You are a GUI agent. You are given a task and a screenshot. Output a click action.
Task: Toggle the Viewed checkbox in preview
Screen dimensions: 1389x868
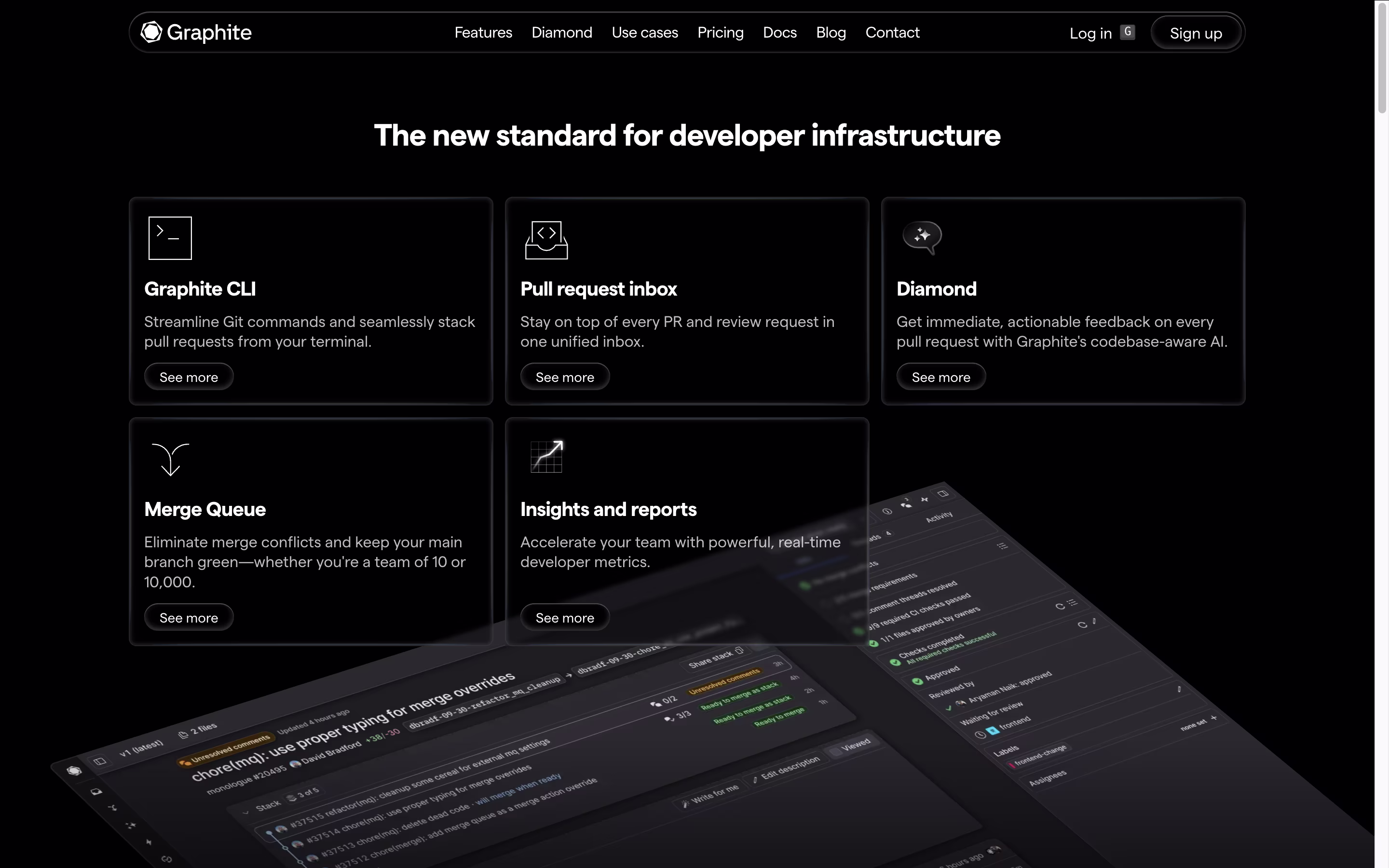836,752
